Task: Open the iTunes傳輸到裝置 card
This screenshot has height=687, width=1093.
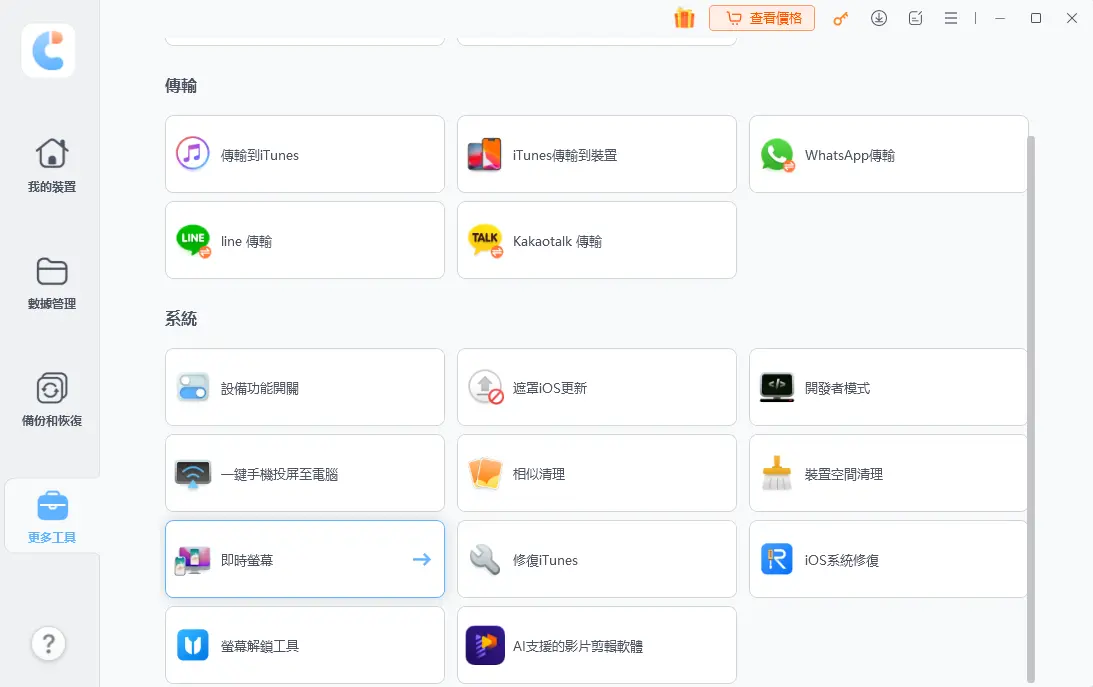Action: coord(597,154)
